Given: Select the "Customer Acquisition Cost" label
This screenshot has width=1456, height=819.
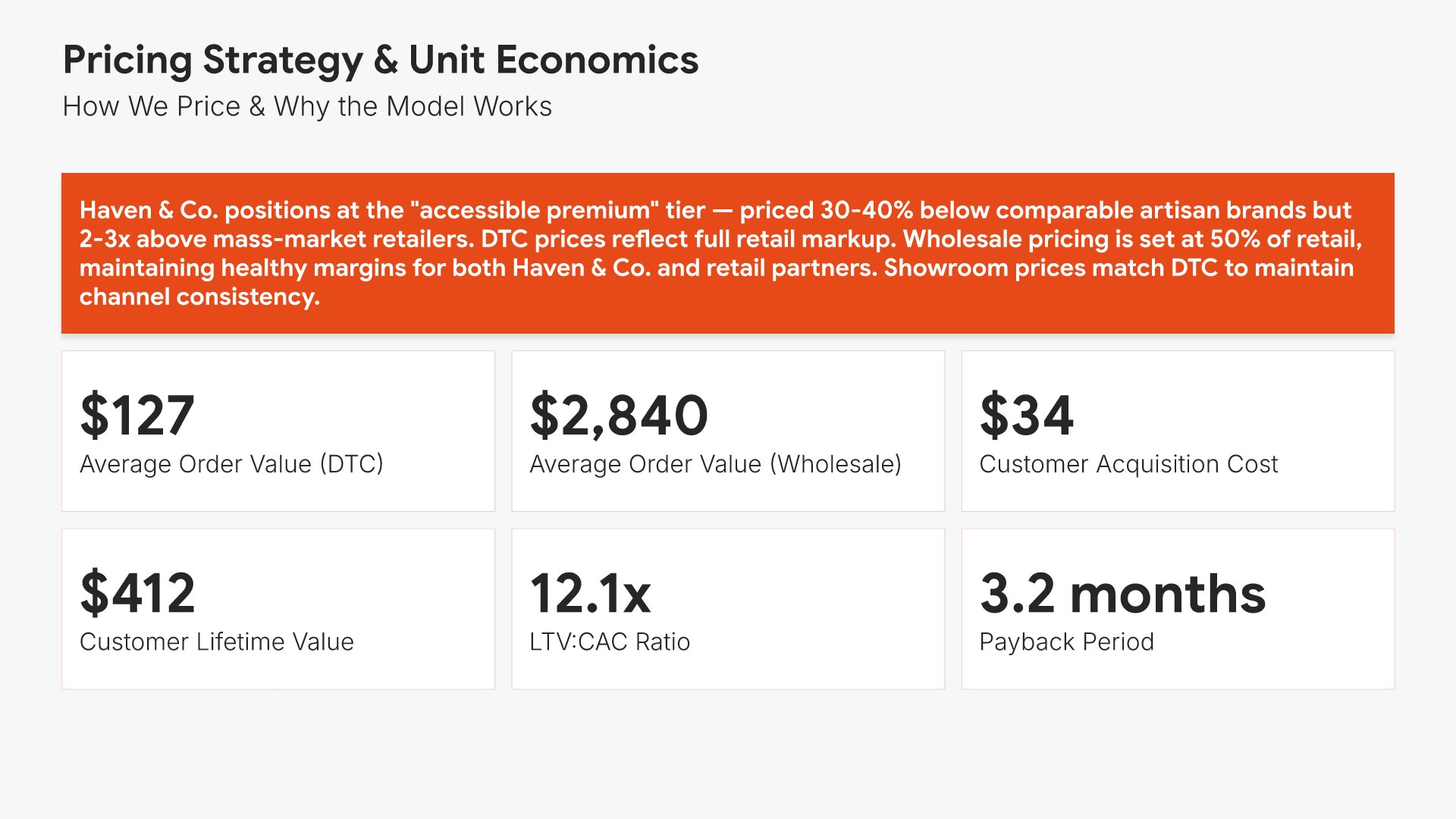Looking at the screenshot, I should coord(1128,464).
